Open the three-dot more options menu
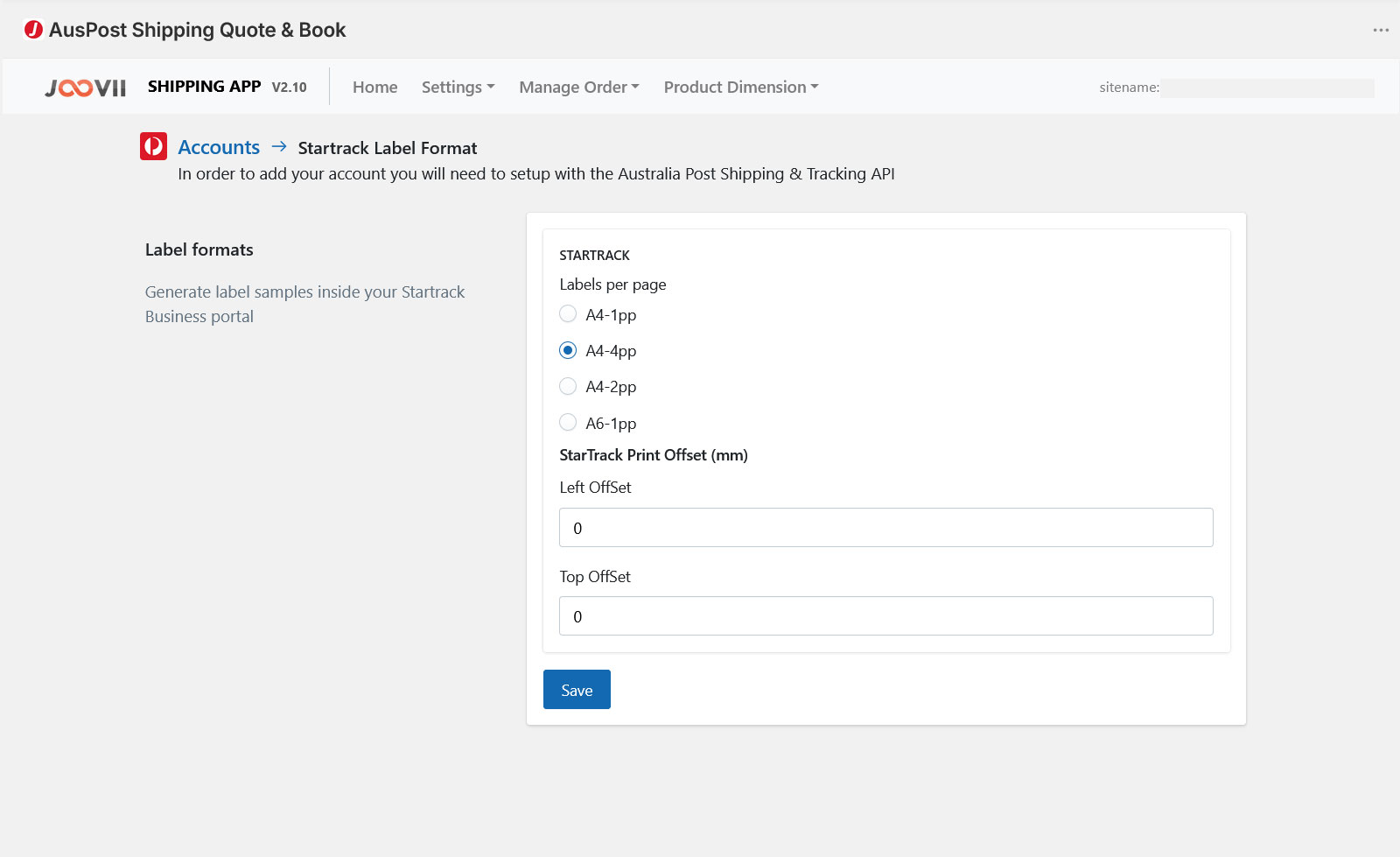Screen dimensions: 1400x857 click(1381, 30)
